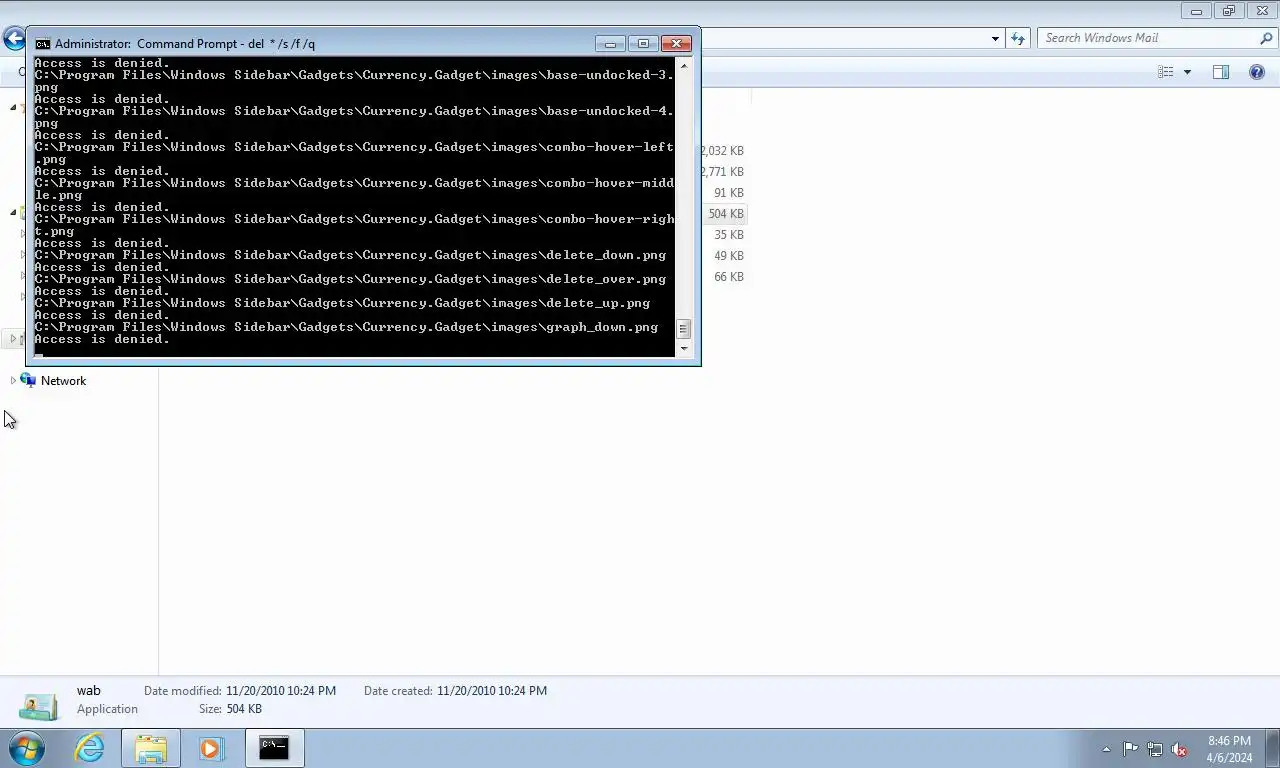Click the muted volume tray icon
The image size is (1280, 768).
point(1179,749)
